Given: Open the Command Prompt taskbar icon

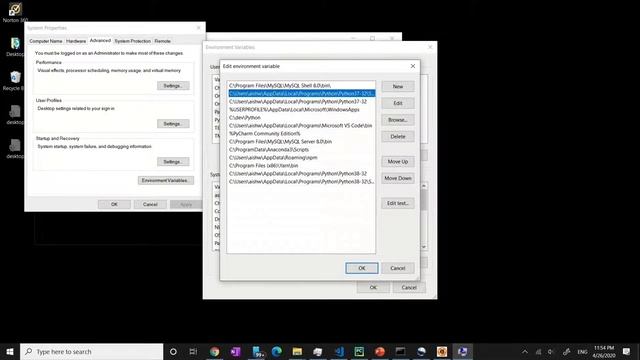Looking at the screenshot, I should pos(400,351).
